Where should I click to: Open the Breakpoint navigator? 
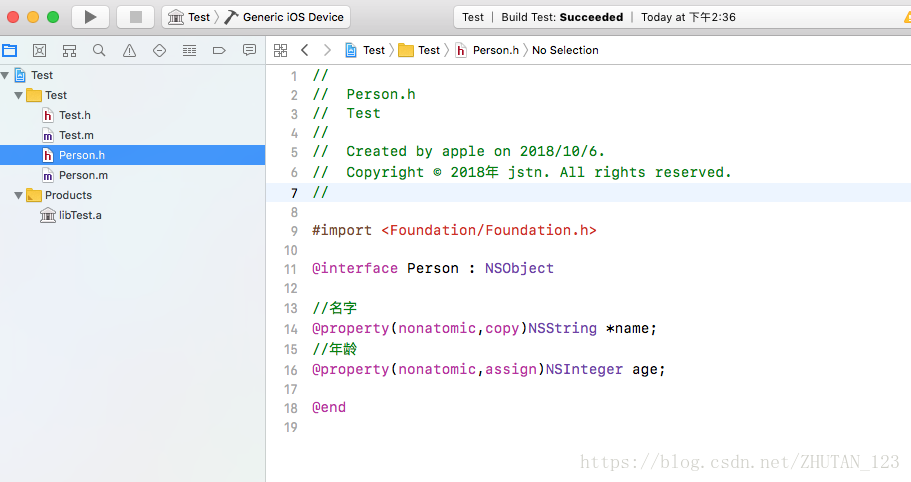pyautogui.click(x=219, y=51)
